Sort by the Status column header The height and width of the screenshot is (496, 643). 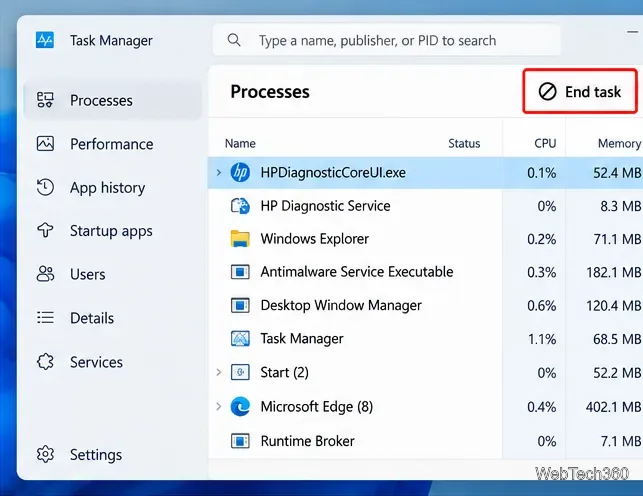[464, 143]
